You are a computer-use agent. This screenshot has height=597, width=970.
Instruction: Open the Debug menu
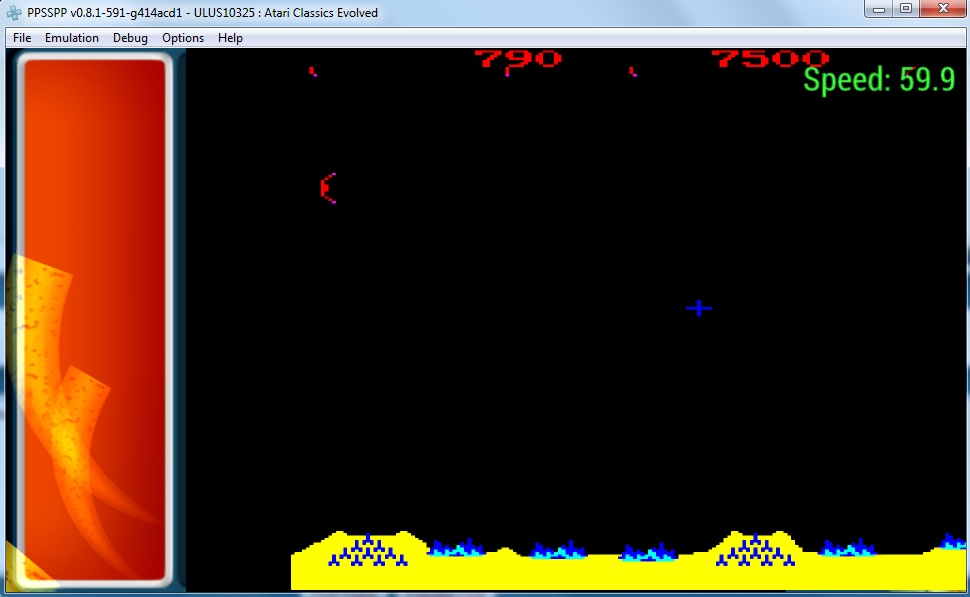click(x=130, y=38)
